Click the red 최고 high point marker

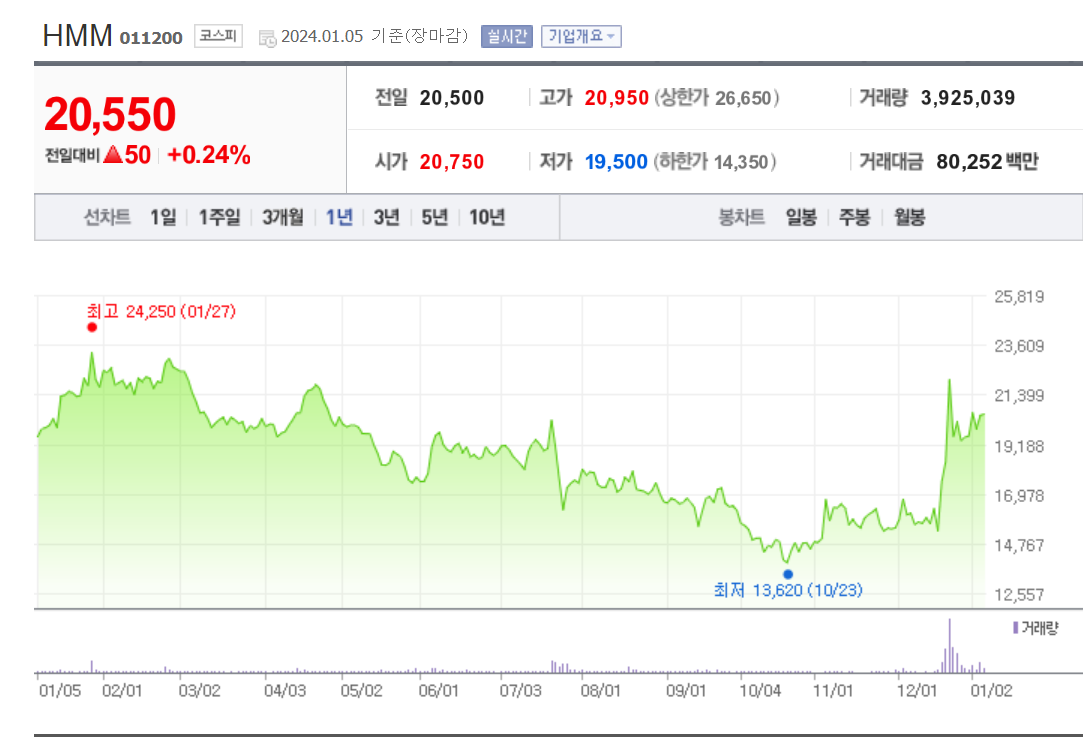pos(92,327)
